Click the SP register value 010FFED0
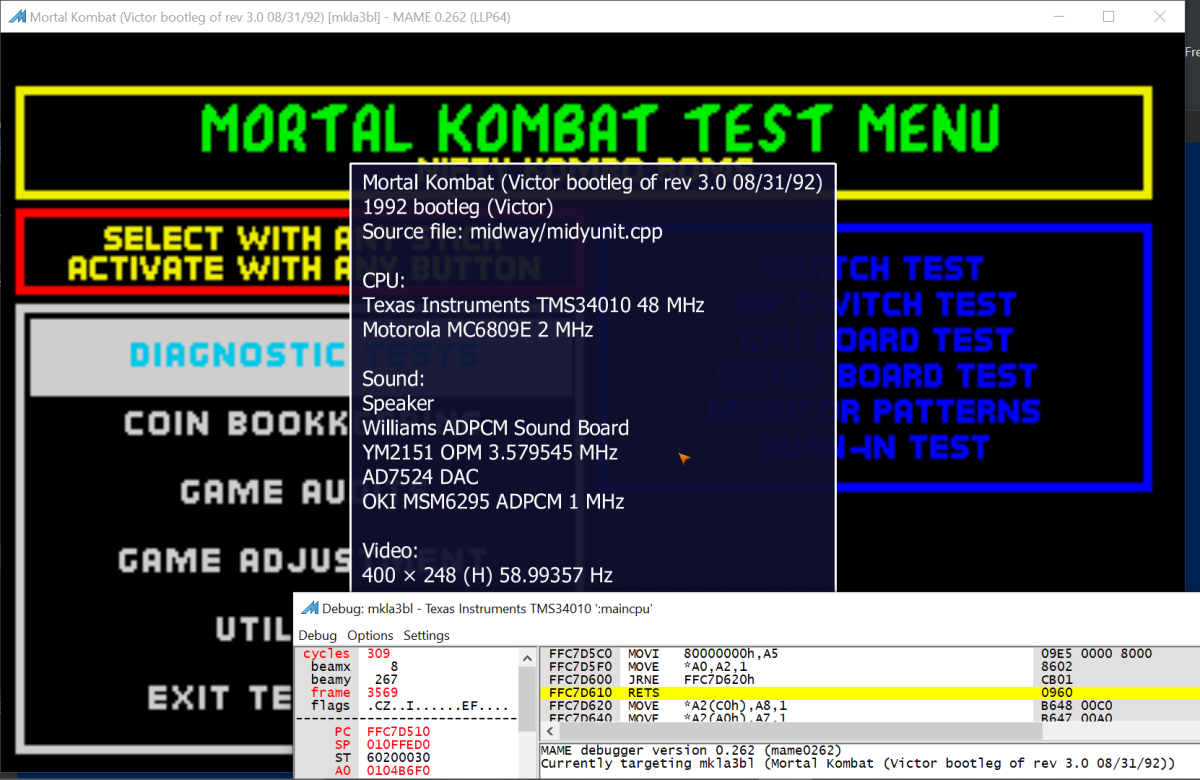The image size is (1200, 780). 398,745
